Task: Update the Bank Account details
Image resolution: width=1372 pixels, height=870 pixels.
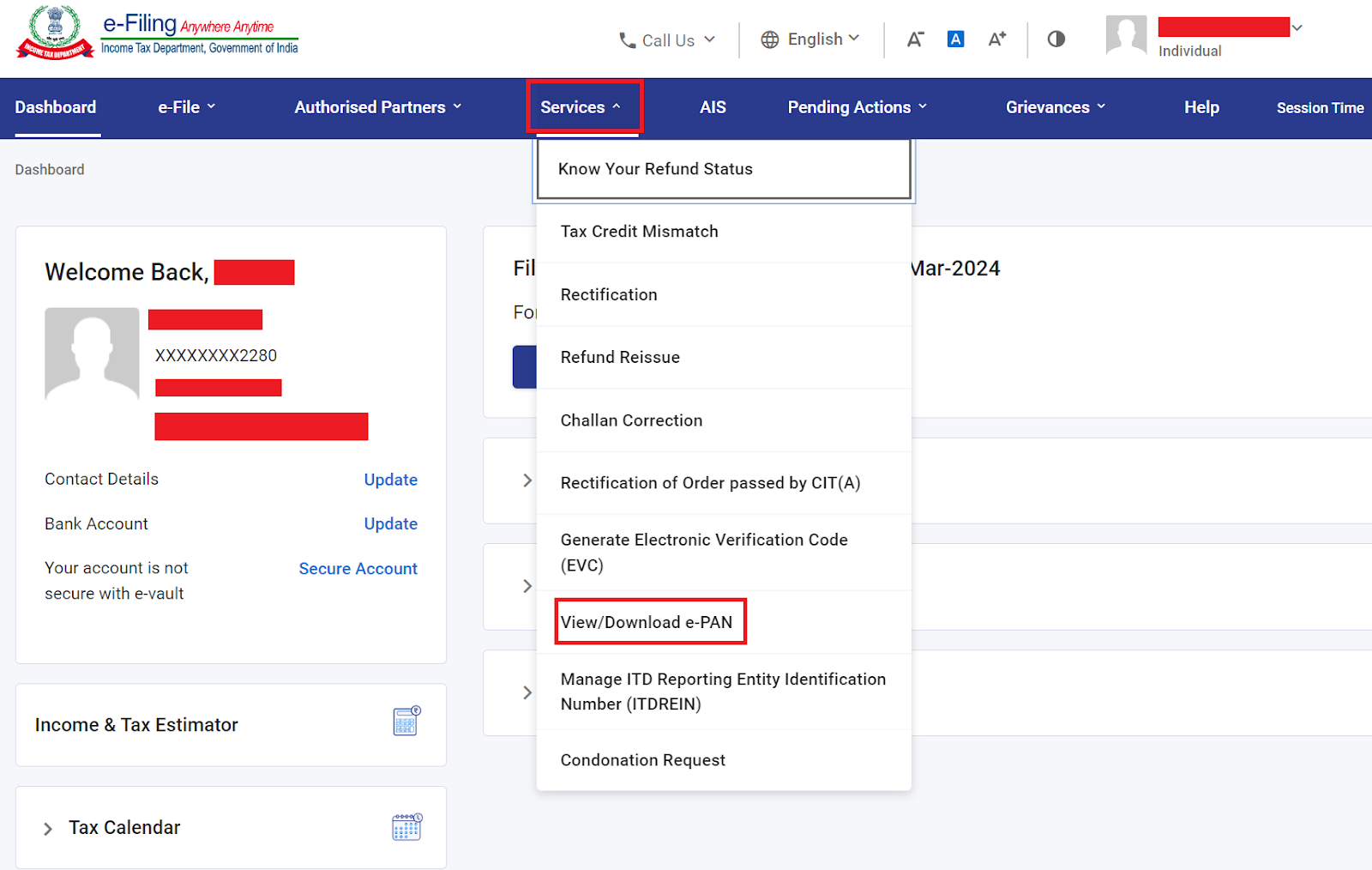Action: coord(390,523)
